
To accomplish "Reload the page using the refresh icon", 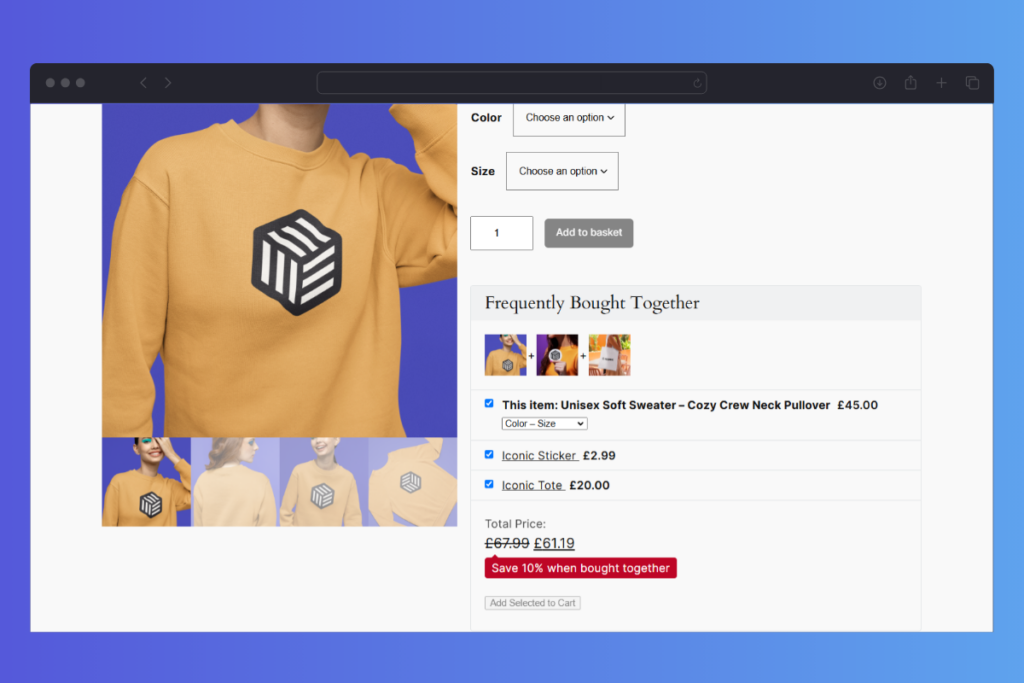I will coord(697,83).
